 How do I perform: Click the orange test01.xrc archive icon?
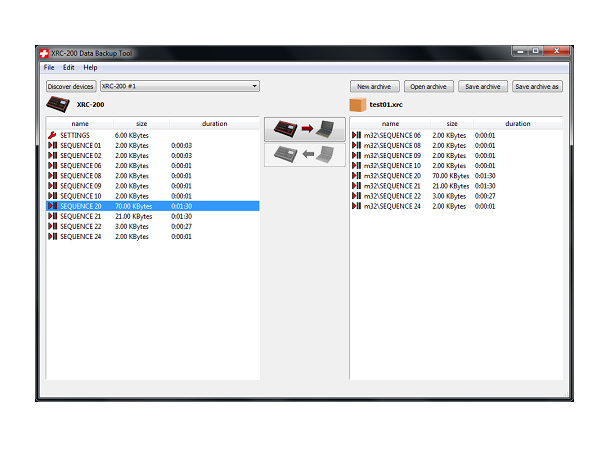[x=357, y=104]
